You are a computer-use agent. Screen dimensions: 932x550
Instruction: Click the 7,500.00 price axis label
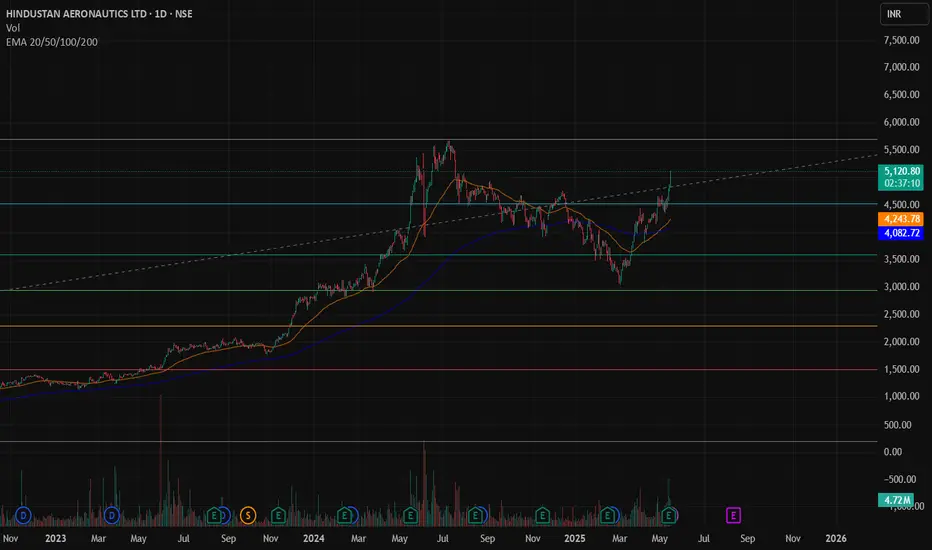pos(901,40)
